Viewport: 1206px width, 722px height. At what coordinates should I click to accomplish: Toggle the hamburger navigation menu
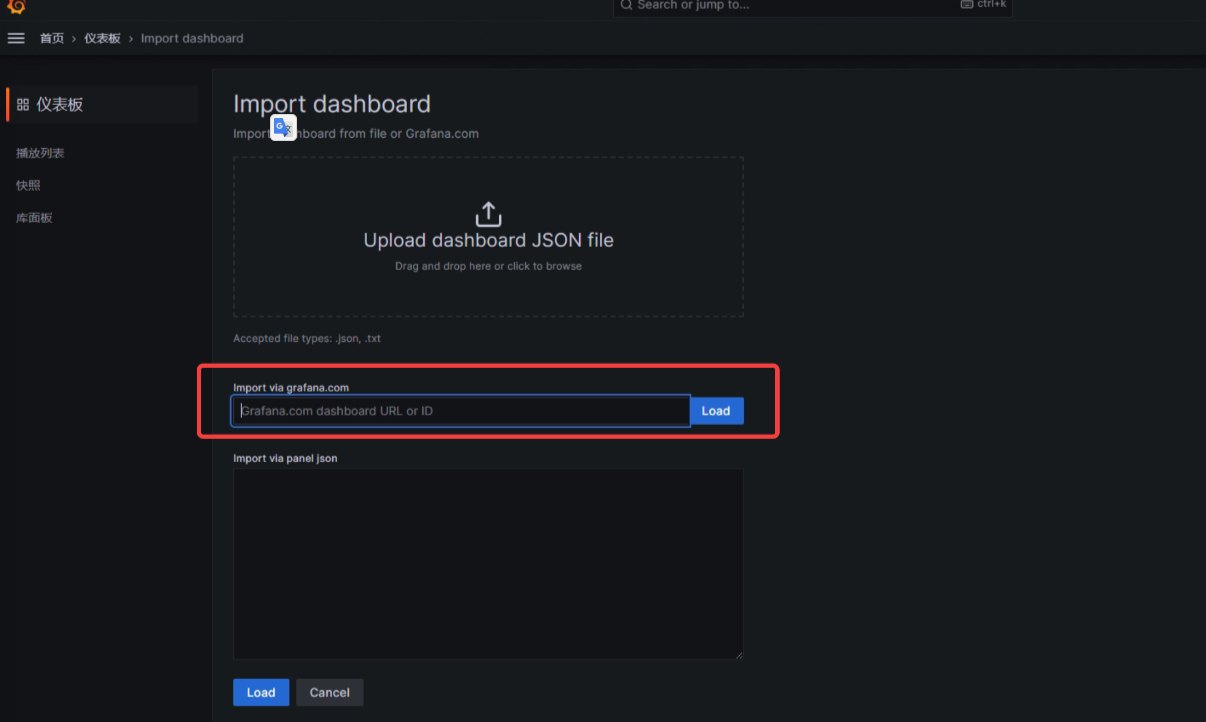pyautogui.click(x=16, y=38)
